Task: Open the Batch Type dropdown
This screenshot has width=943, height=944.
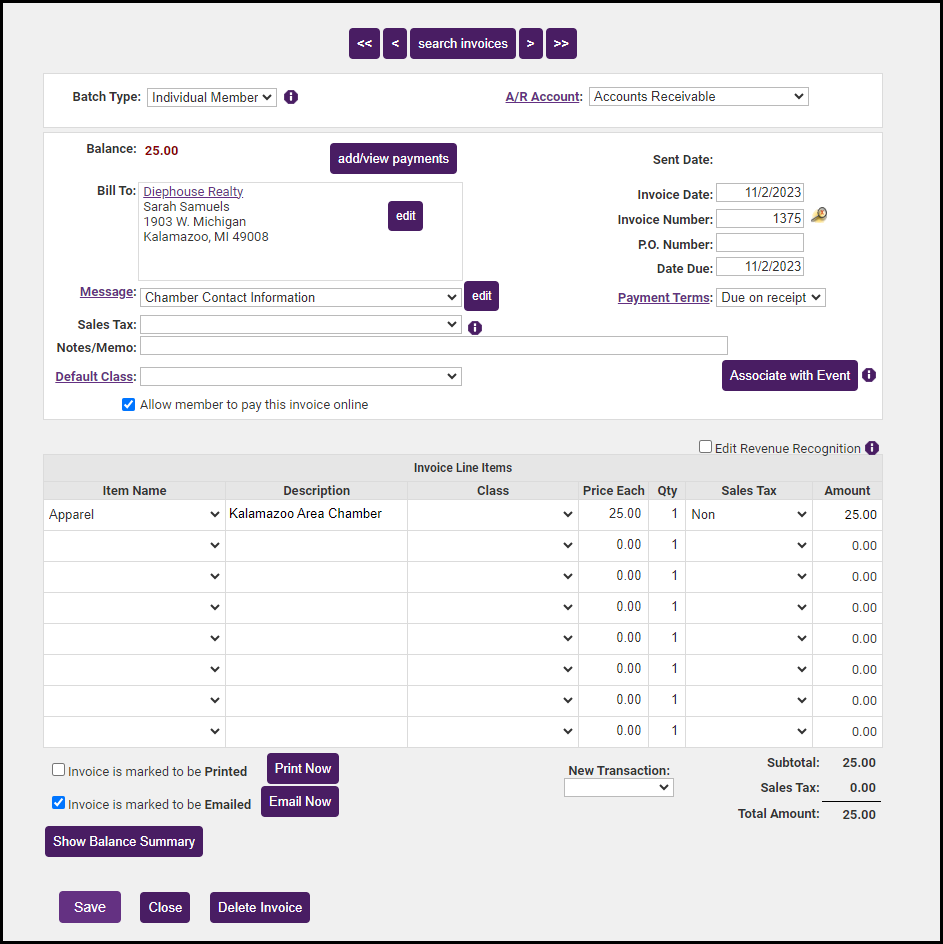Action: coord(212,97)
